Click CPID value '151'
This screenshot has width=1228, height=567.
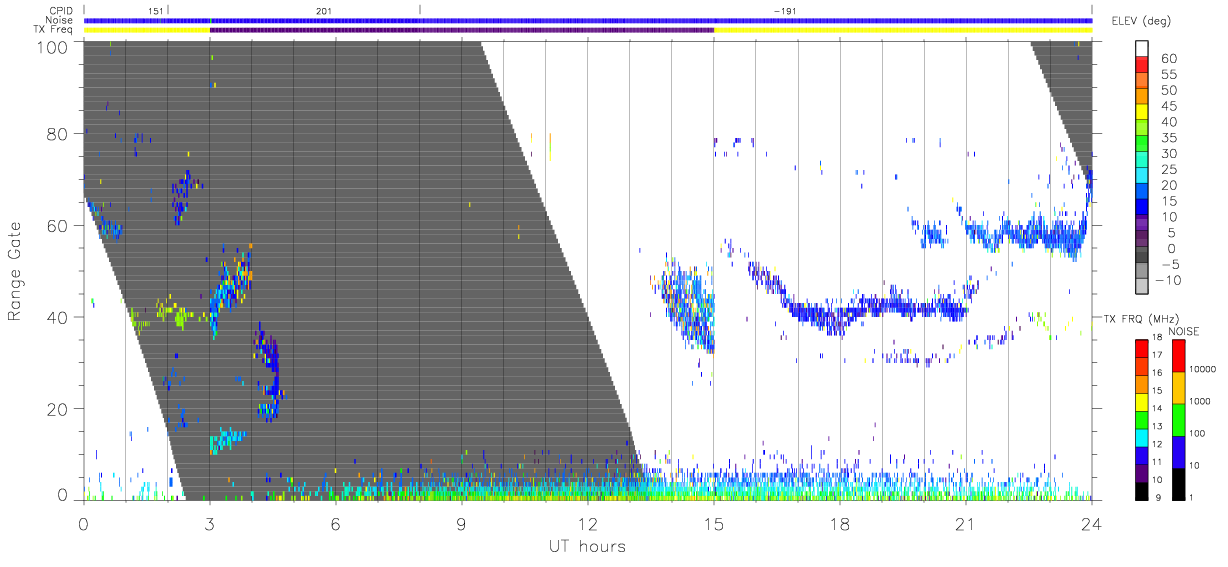(155, 10)
